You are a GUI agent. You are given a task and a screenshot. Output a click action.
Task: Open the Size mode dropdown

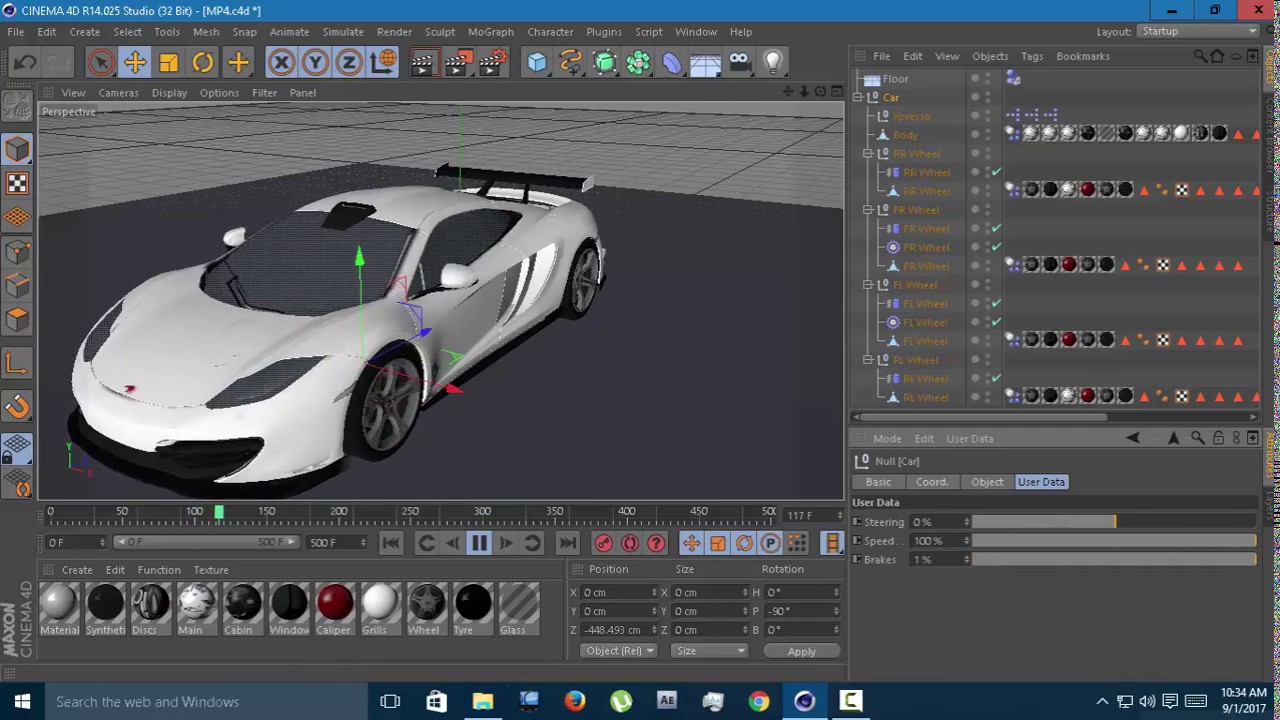tap(709, 651)
